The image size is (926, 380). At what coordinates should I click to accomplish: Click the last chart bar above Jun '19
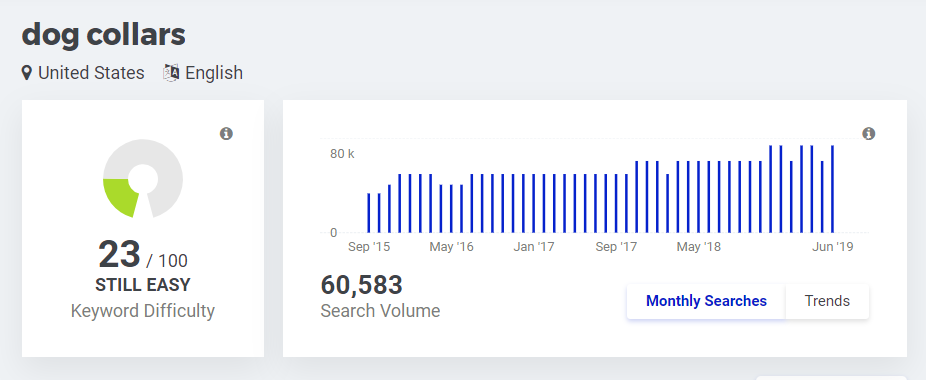pos(832,189)
